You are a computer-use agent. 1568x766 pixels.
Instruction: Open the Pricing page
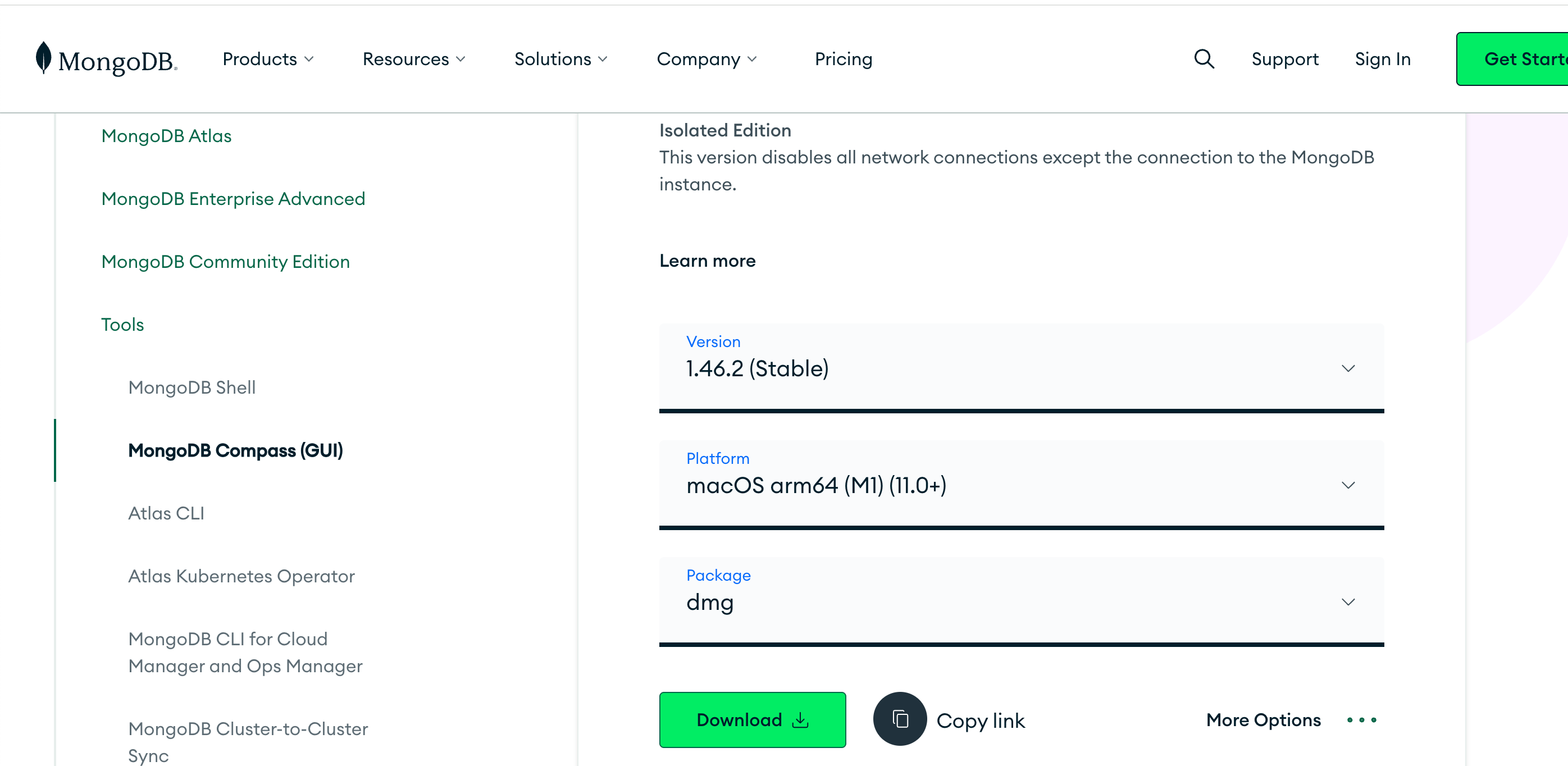click(x=843, y=59)
